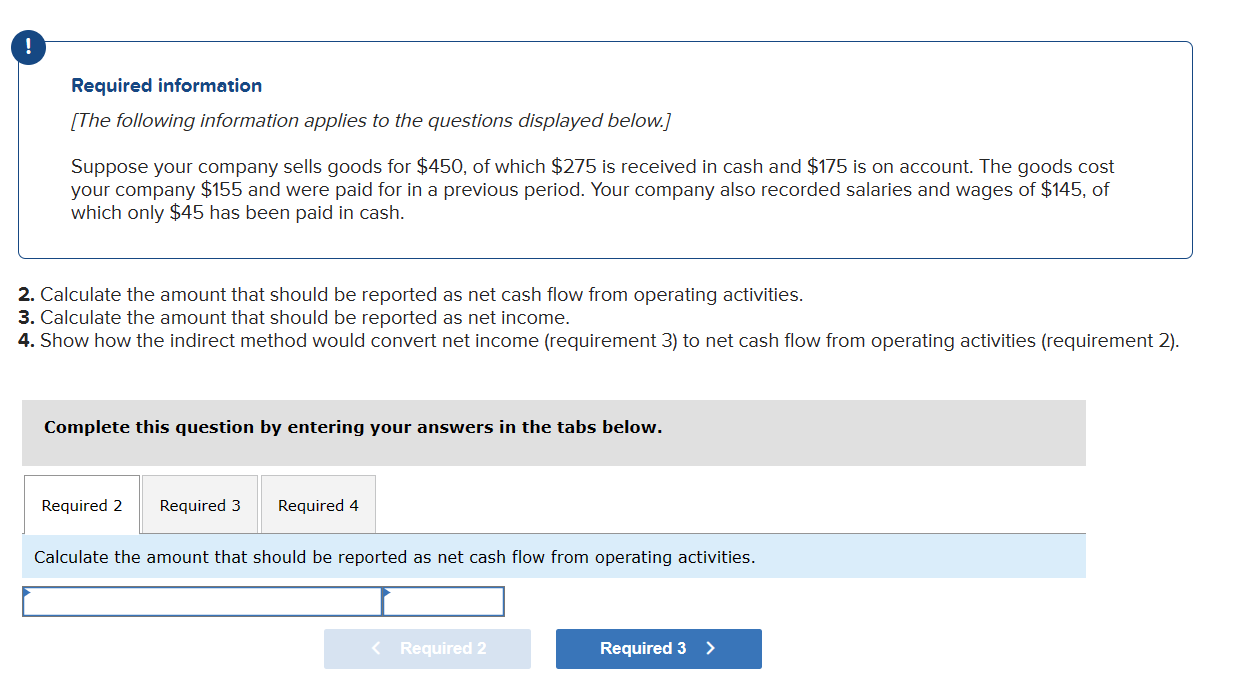Select the blue instruction banner text

[393, 557]
